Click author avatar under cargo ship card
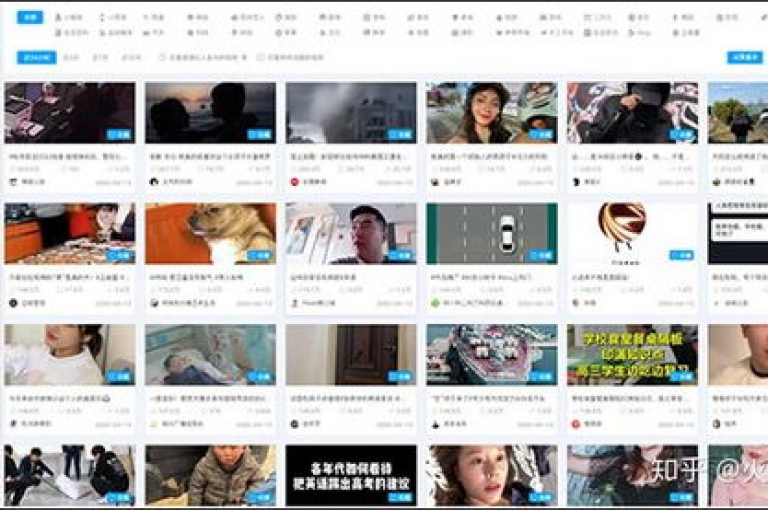The height and width of the screenshot is (510, 768). click(x=435, y=424)
